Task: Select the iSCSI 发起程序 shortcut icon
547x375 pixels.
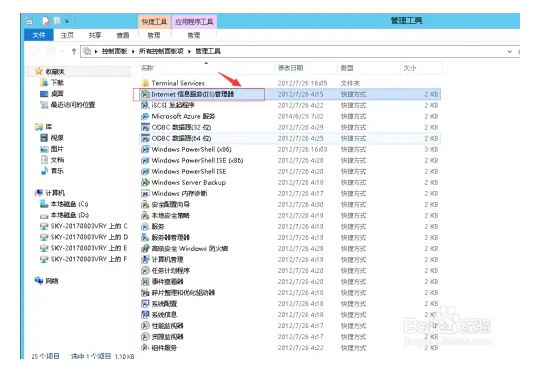Action: [x=145, y=105]
